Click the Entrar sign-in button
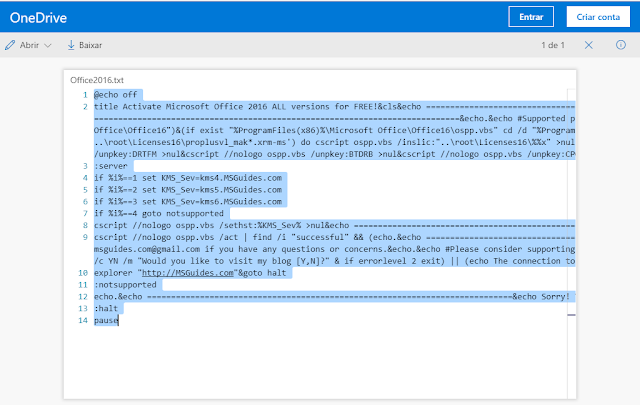This screenshot has height=405, width=640. tap(531, 17)
